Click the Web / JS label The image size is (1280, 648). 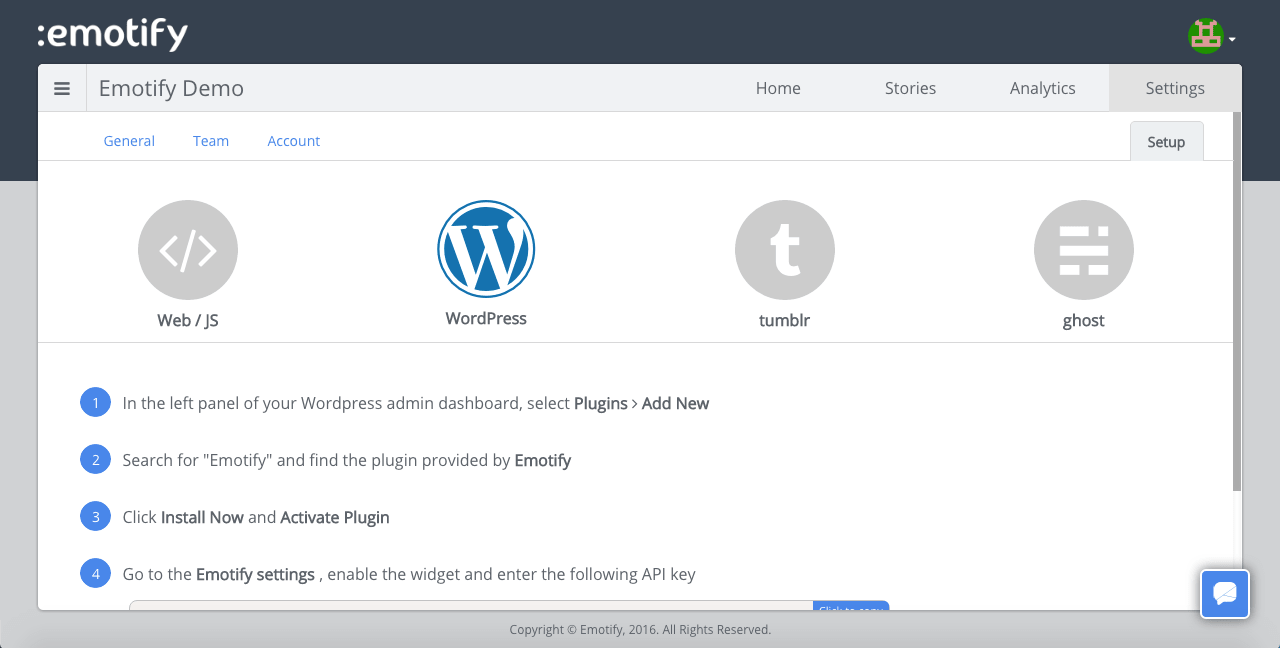point(188,321)
